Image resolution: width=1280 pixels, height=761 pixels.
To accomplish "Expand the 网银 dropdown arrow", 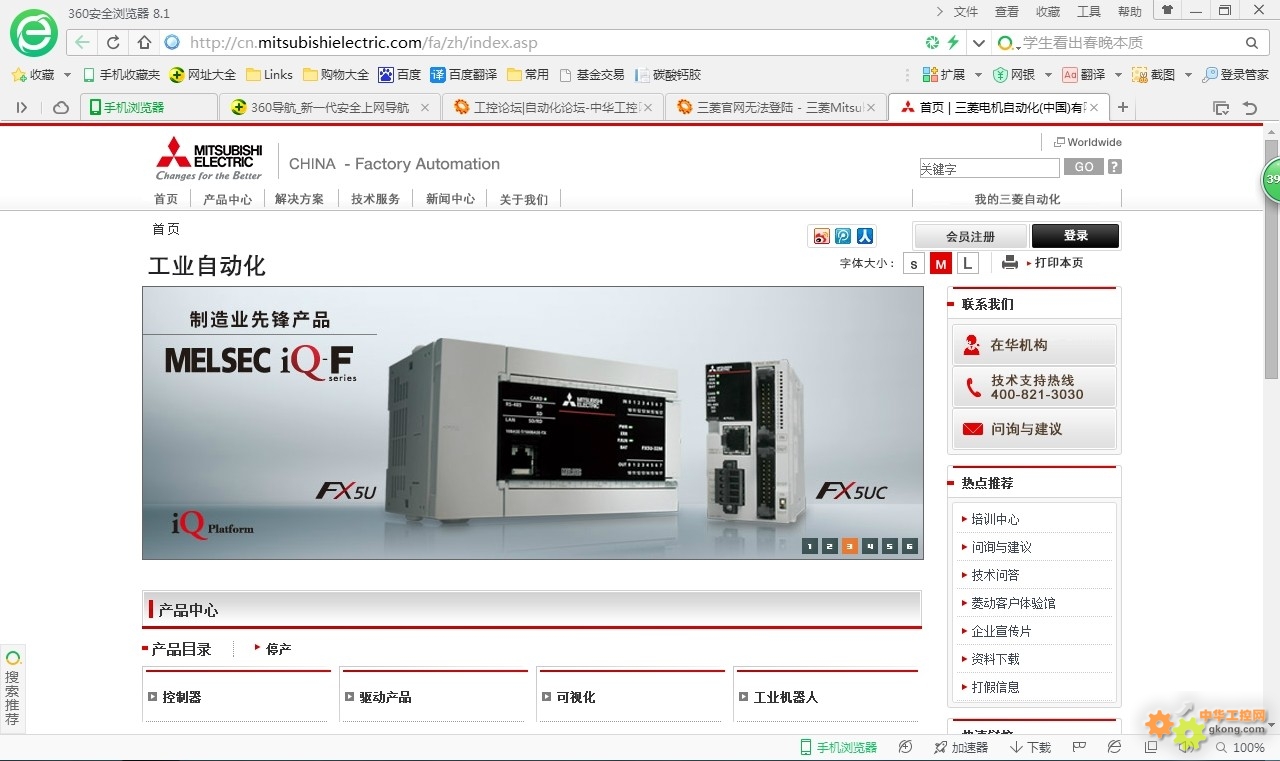I will pos(1047,75).
